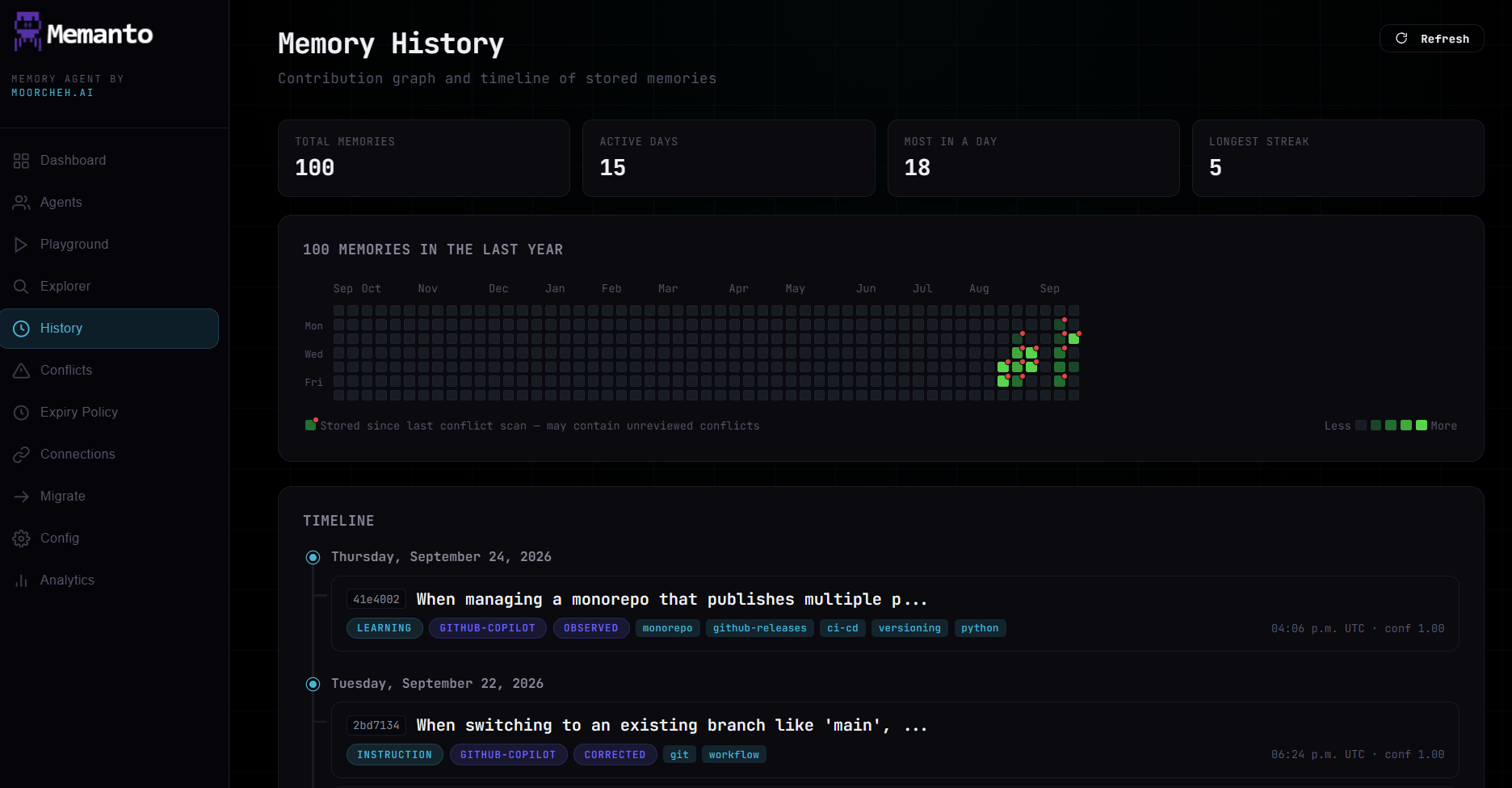
Task: Click the brightest More legend swatch
Action: tap(1422, 425)
